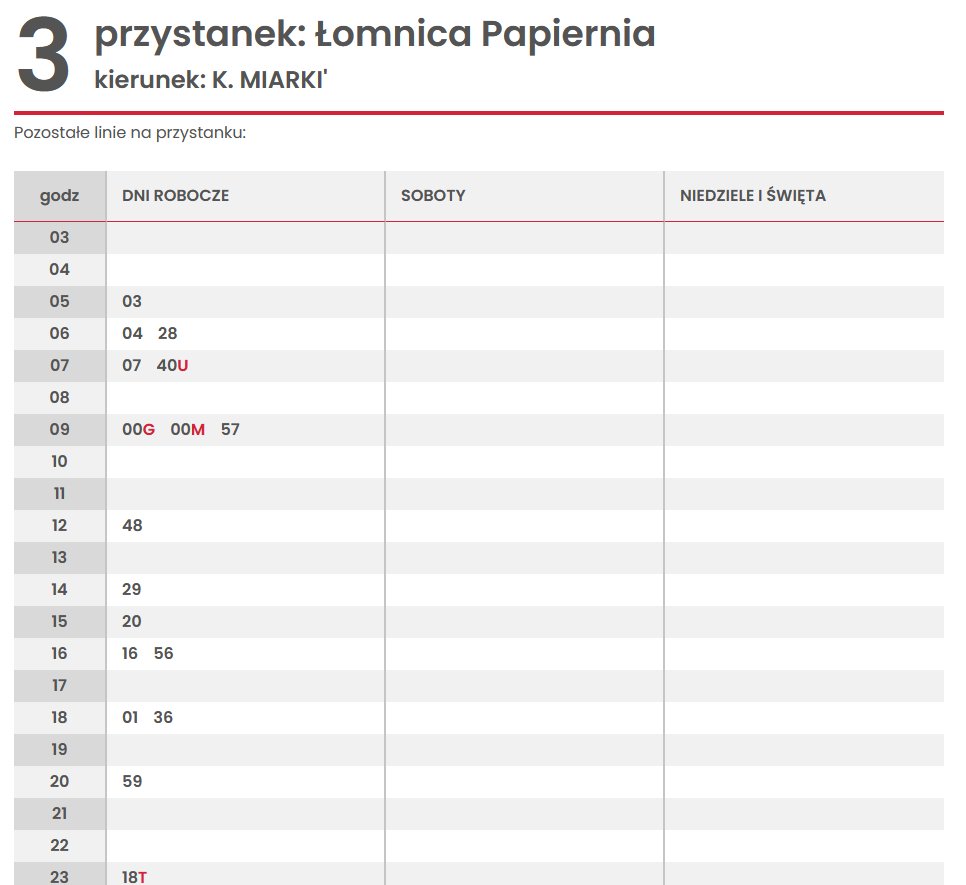Open the 12:48 departure time

[x=132, y=525]
